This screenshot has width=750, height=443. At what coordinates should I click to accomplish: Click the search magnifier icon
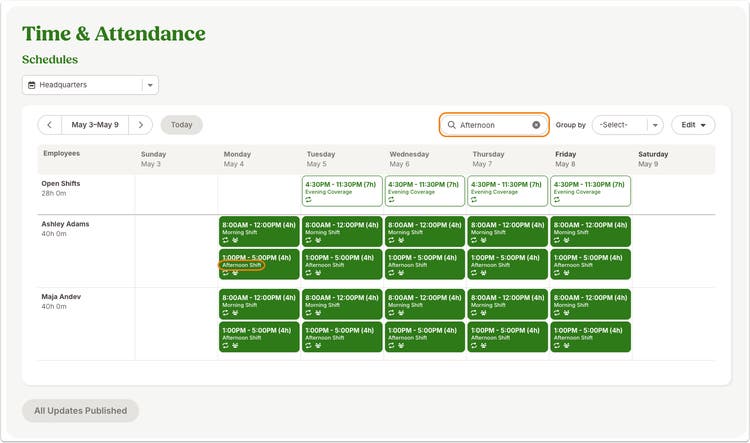(x=451, y=125)
